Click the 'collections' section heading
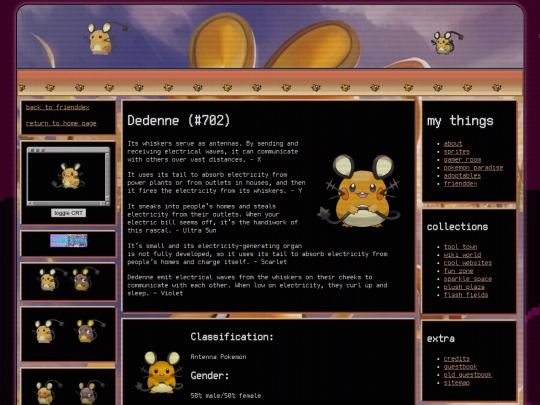Viewport: 540px width, 405px height. pyautogui.click(x=457, y=227)
